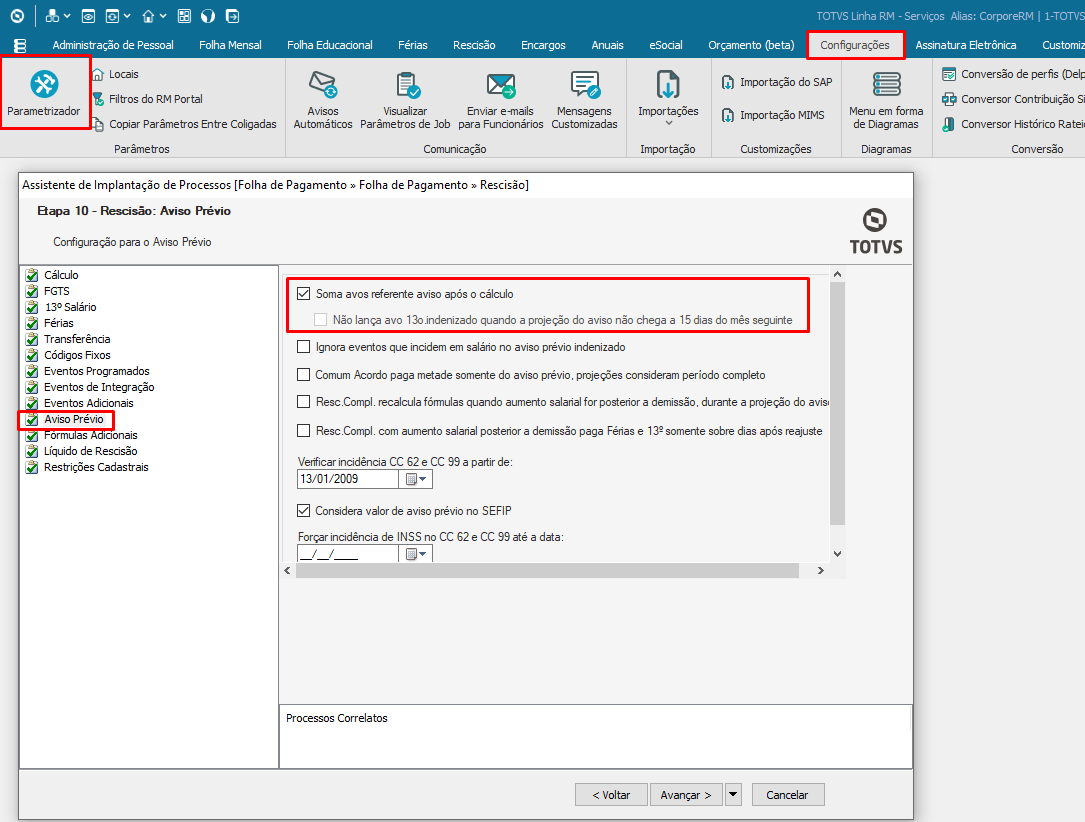The image size is (1085, 822).
Task: Open the Férias ribbon tab
Action: [x=413, y=45]
